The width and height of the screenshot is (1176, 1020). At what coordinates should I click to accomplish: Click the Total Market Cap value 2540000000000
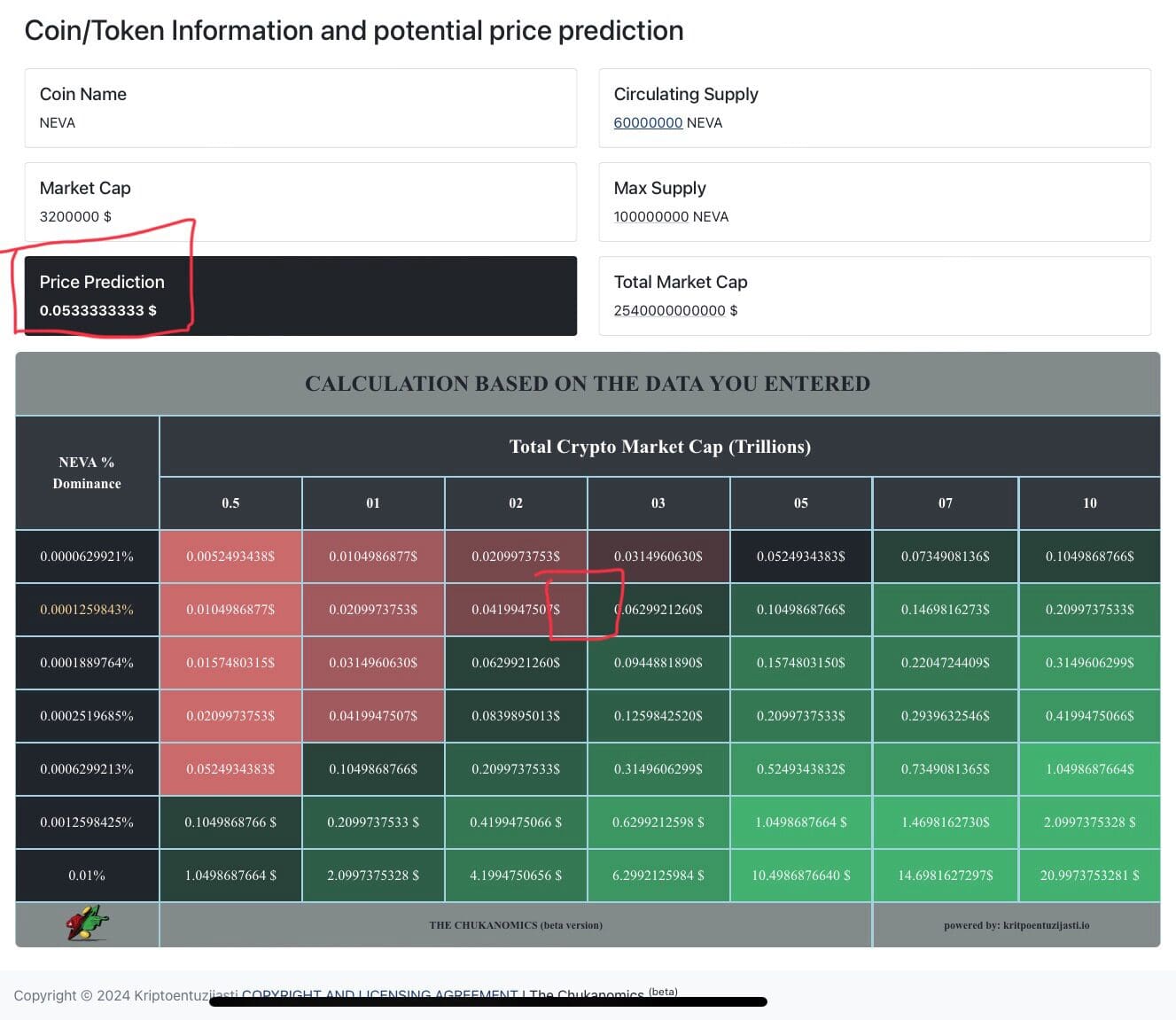coord(669,311)
